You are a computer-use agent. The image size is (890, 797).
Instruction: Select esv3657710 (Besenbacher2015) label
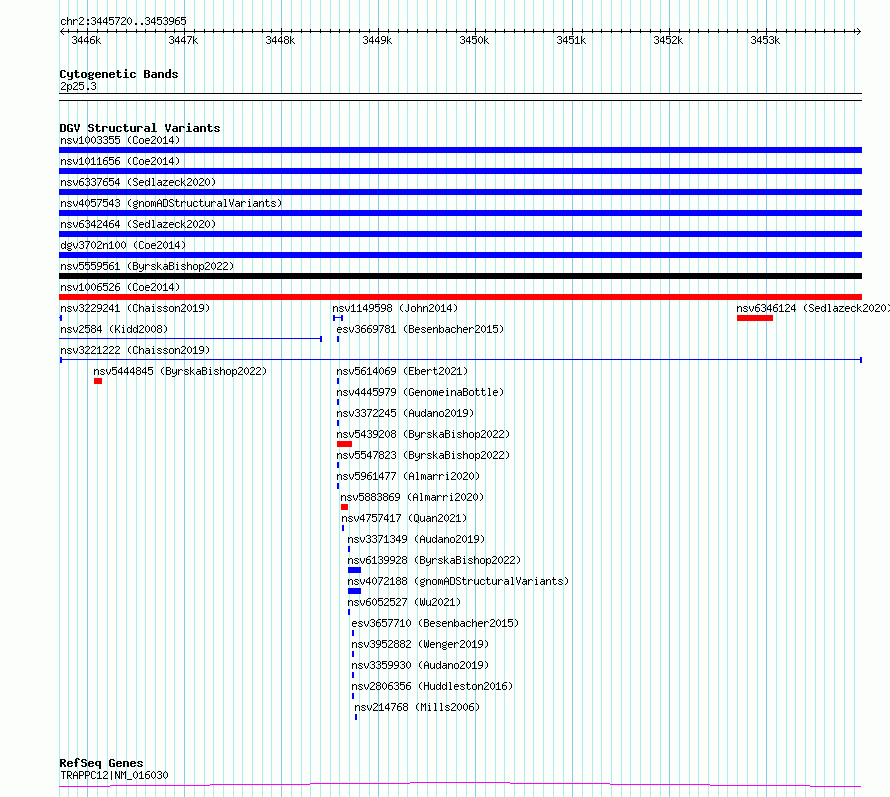(x=435, y=623)
